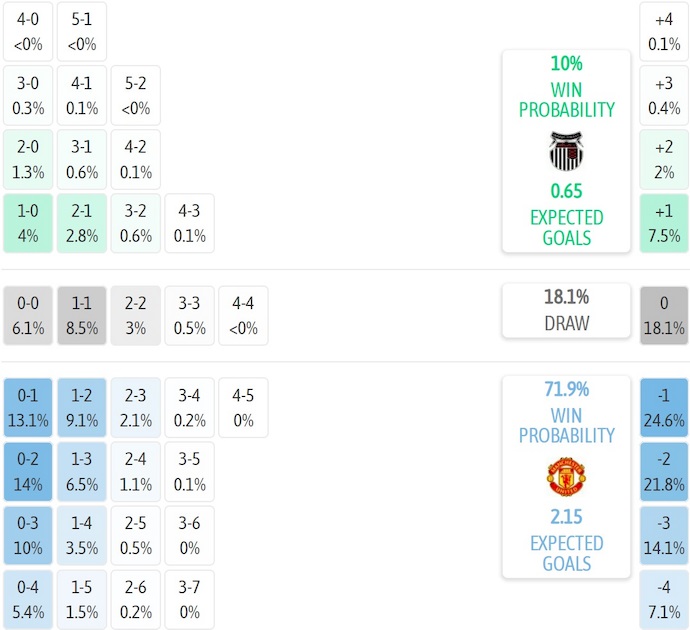This screenshot has width=690, height=630.
Task: Click the 2.15 expected goals value
Action: (x=566, y=517)
